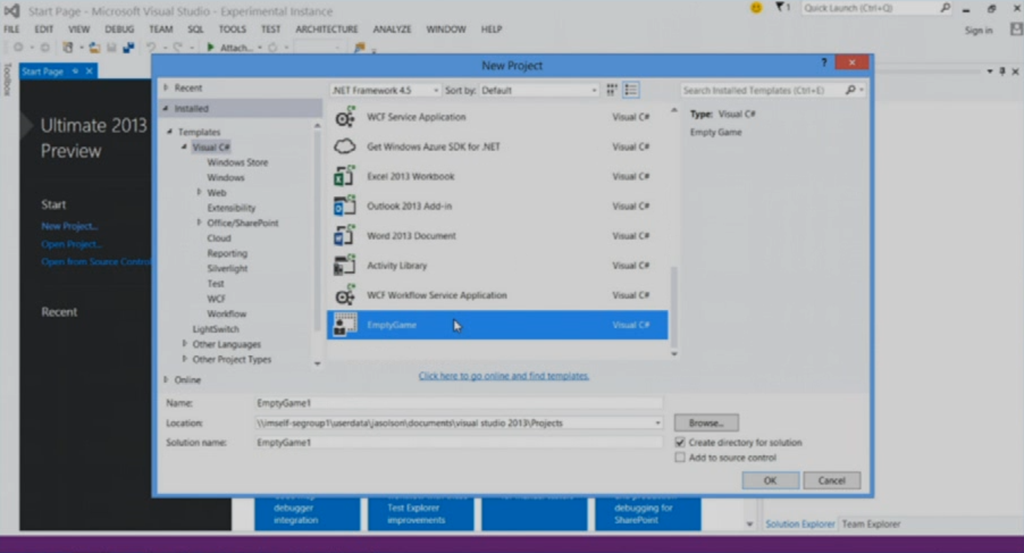The height and width of the screenshot is (553, 1024).
Task: Click the Quick Launch search magnifier icon
Action: (x=945, y=8)
